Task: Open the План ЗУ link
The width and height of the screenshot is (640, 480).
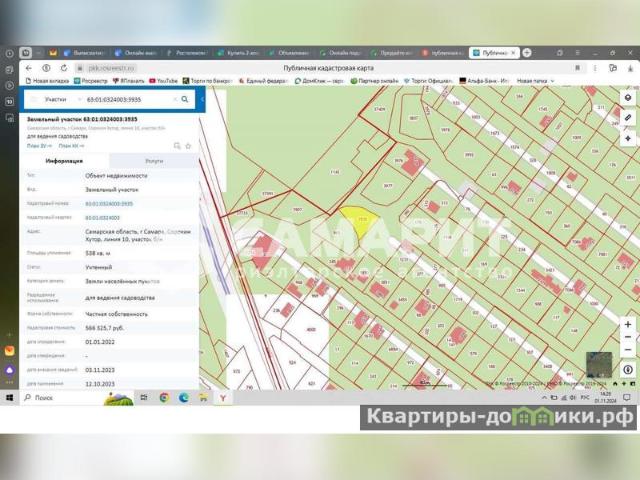Action: click(39, 146)
